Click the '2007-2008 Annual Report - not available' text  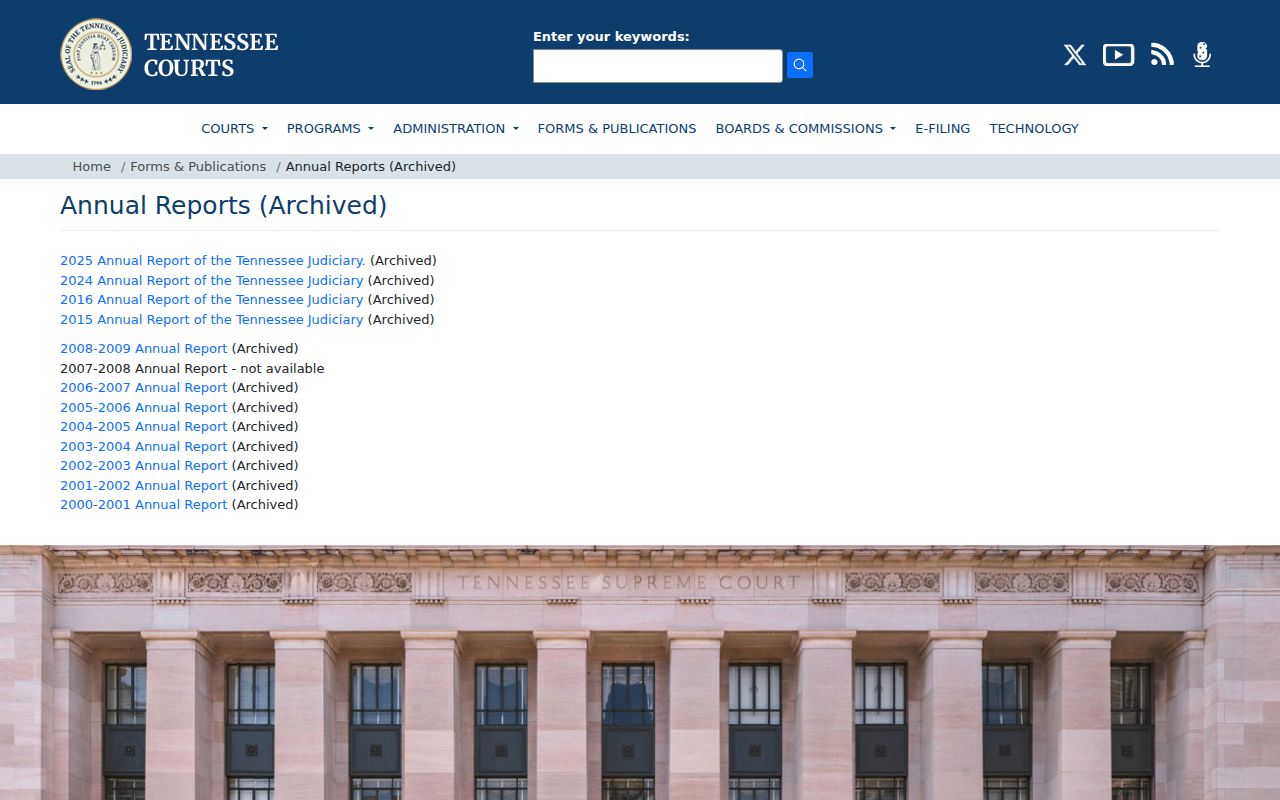192,369
